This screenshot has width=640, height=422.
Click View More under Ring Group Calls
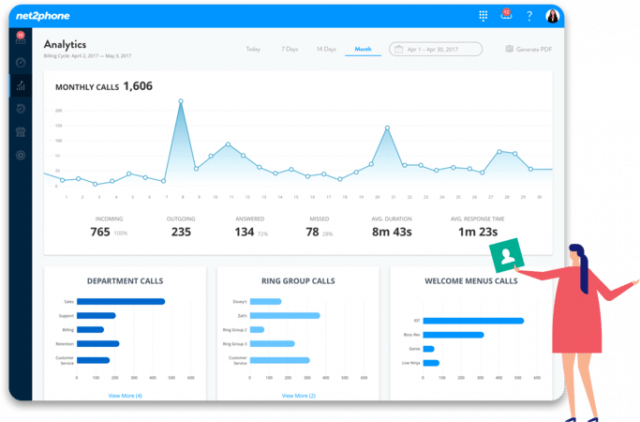(x=298, y=395)
